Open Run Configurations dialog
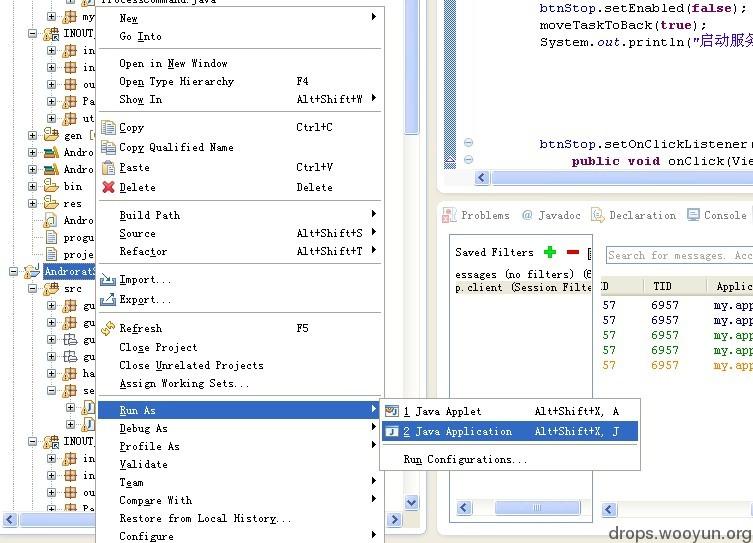 click(510, 459)
